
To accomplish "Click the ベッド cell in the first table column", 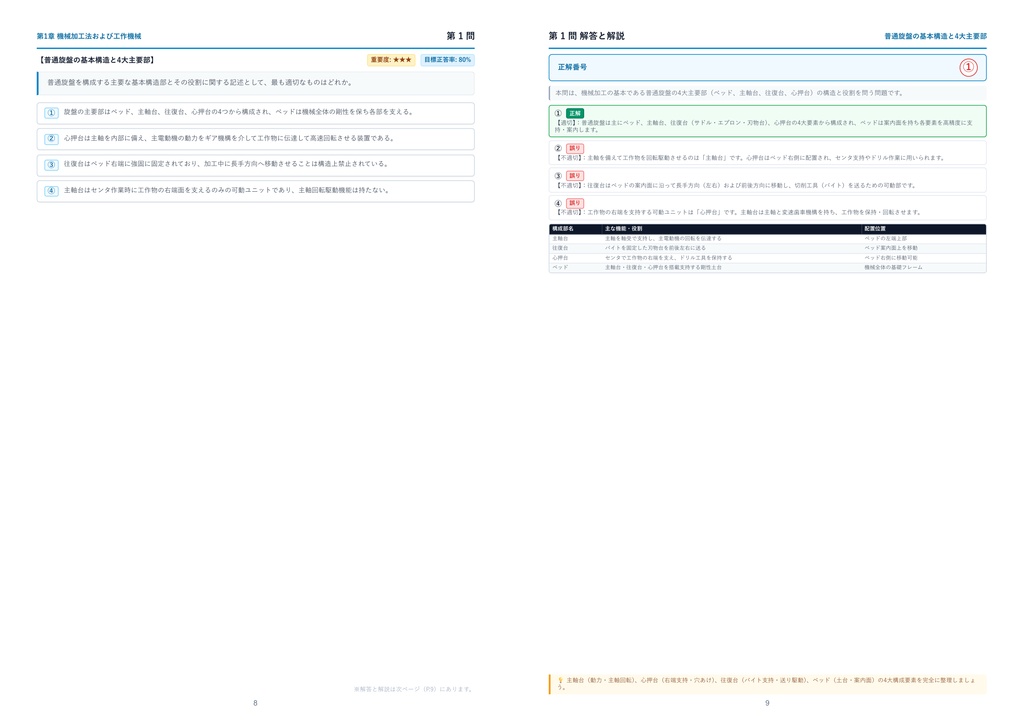I will click(x=560, y=268).
